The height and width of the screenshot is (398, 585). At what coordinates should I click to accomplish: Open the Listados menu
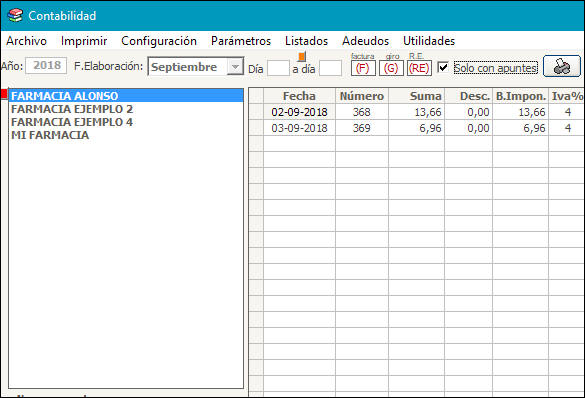click(x=306, y=41)
